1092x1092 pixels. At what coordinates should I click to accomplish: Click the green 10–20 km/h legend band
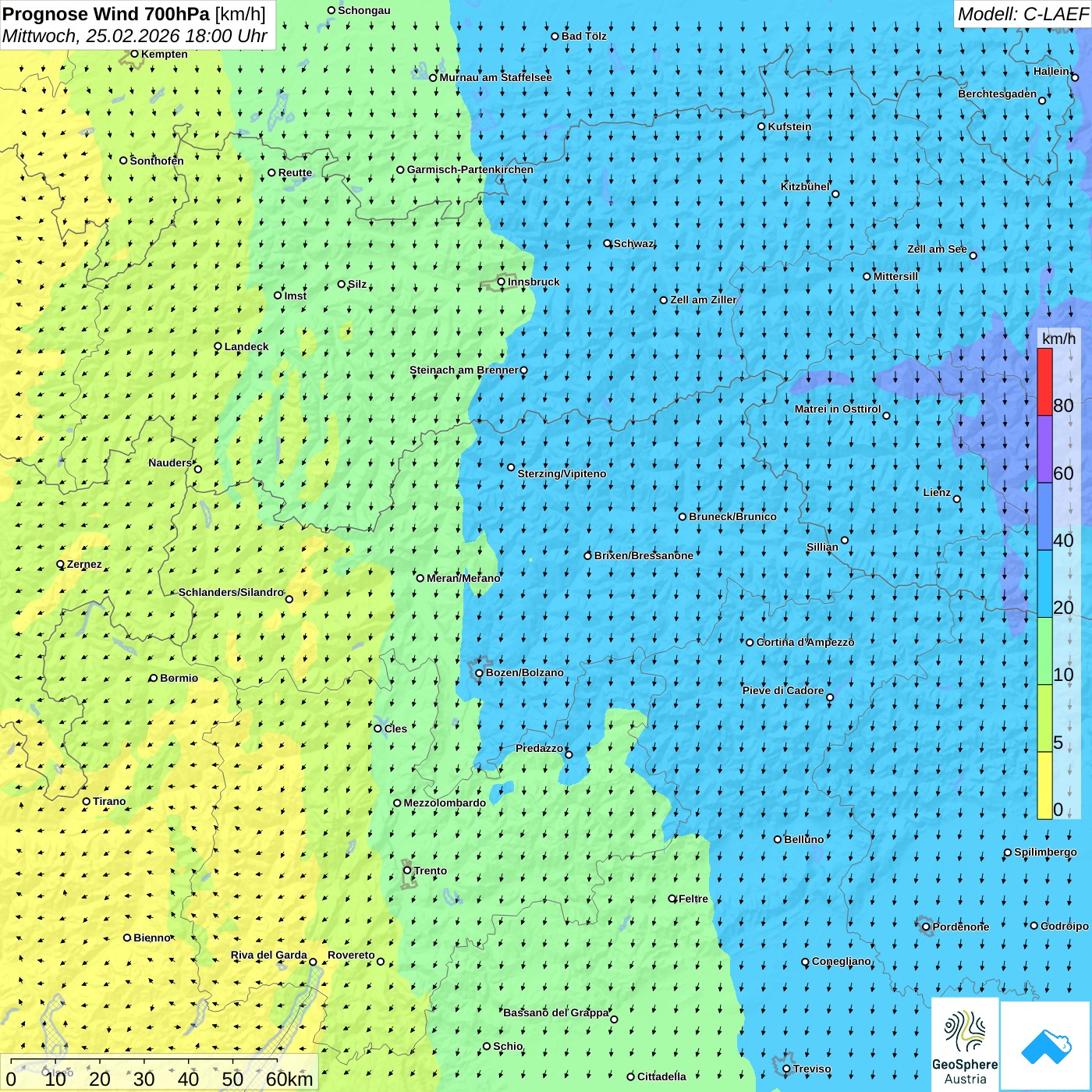pyautogui.click(x=1044, y=651)
